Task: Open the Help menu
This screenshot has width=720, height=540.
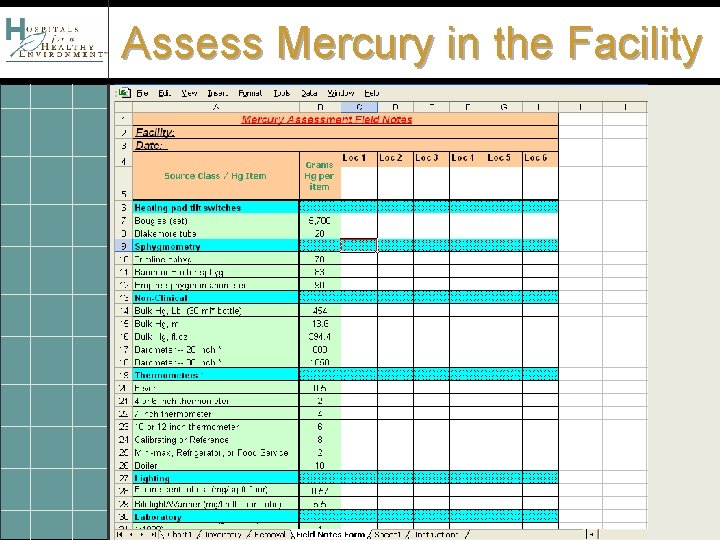Action: click(371, 93)
